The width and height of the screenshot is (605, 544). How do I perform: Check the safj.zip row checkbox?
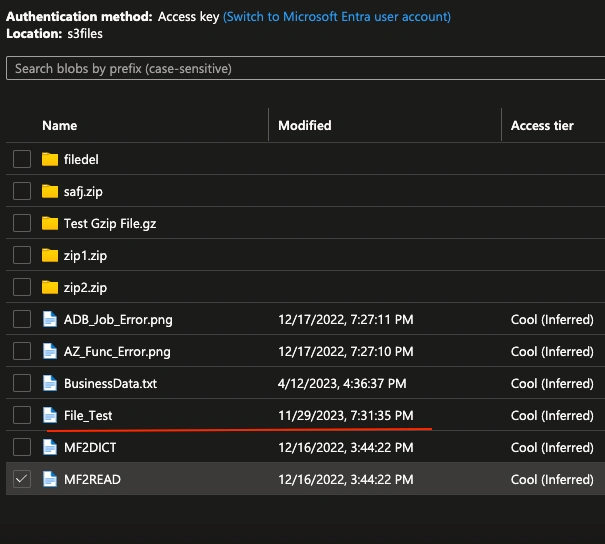[x=22, y=191]
